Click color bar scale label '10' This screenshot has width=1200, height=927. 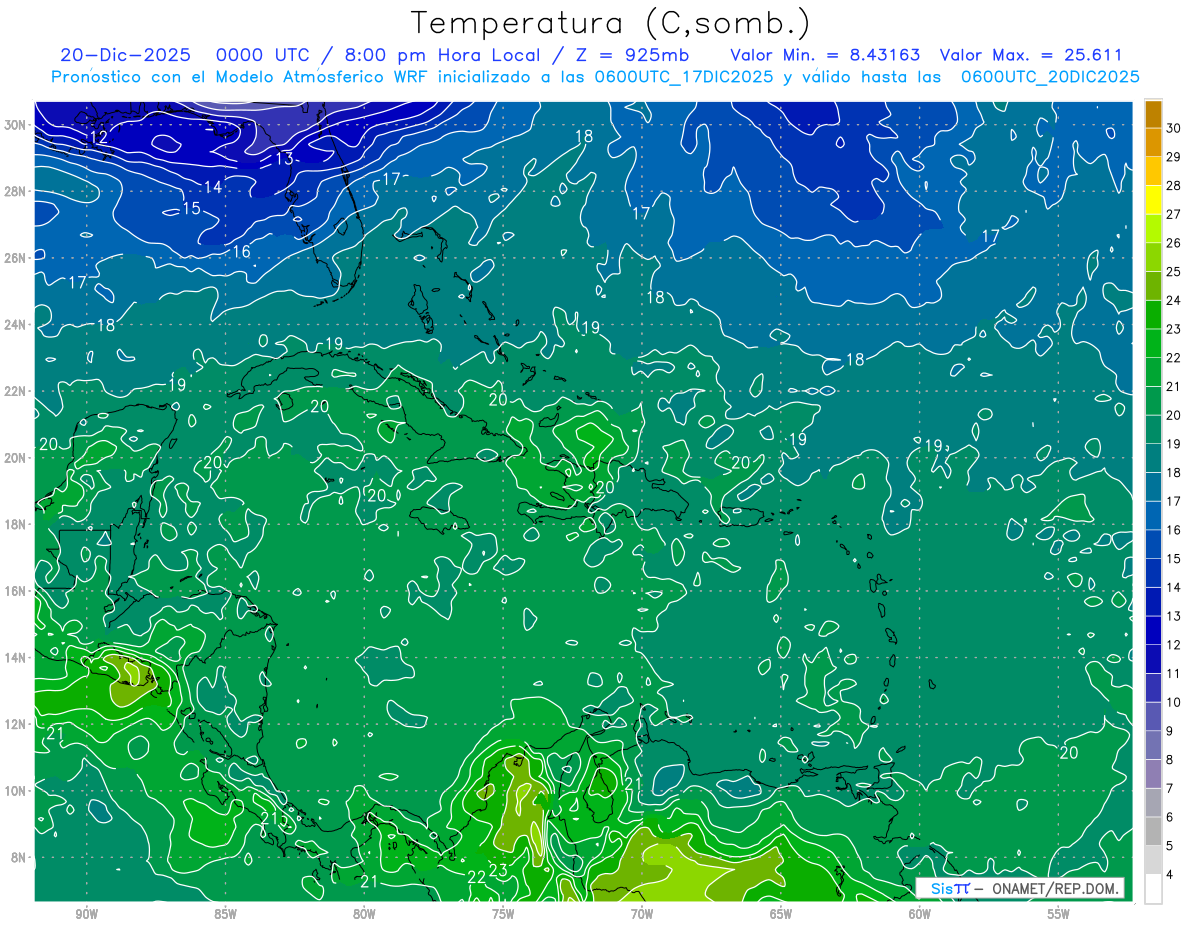point(1173,702)
